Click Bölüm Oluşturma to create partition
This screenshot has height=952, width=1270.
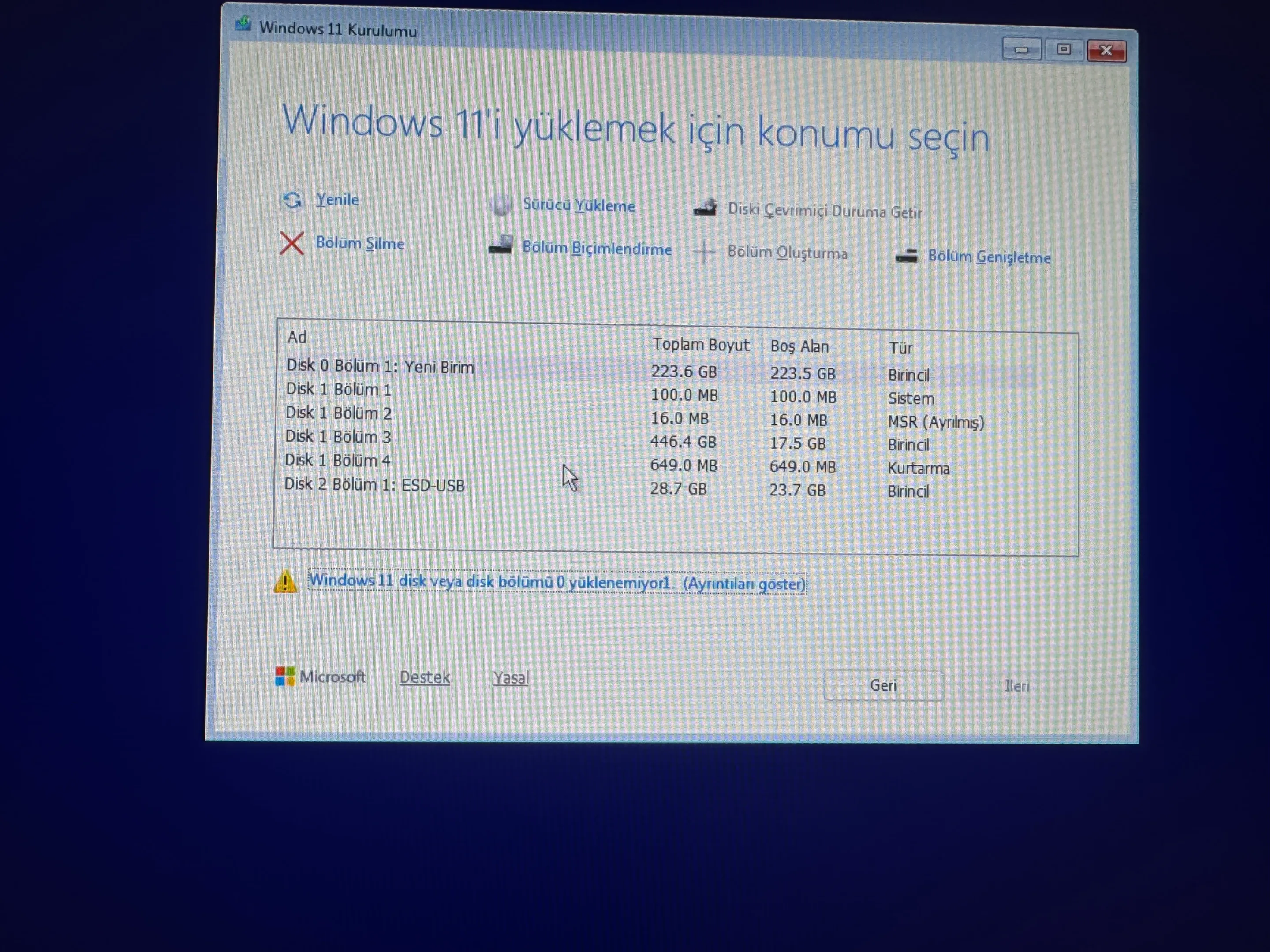788,253
